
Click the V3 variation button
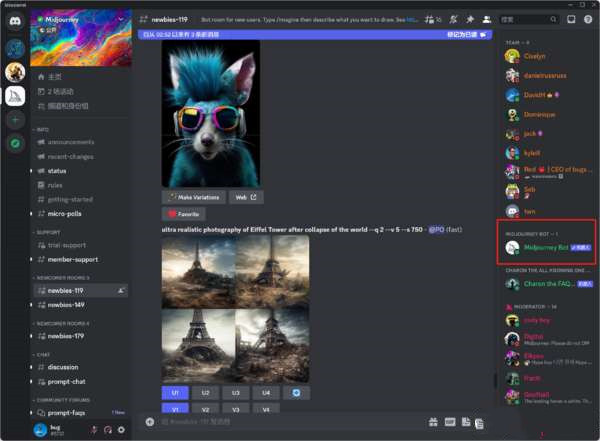point(236,409)
